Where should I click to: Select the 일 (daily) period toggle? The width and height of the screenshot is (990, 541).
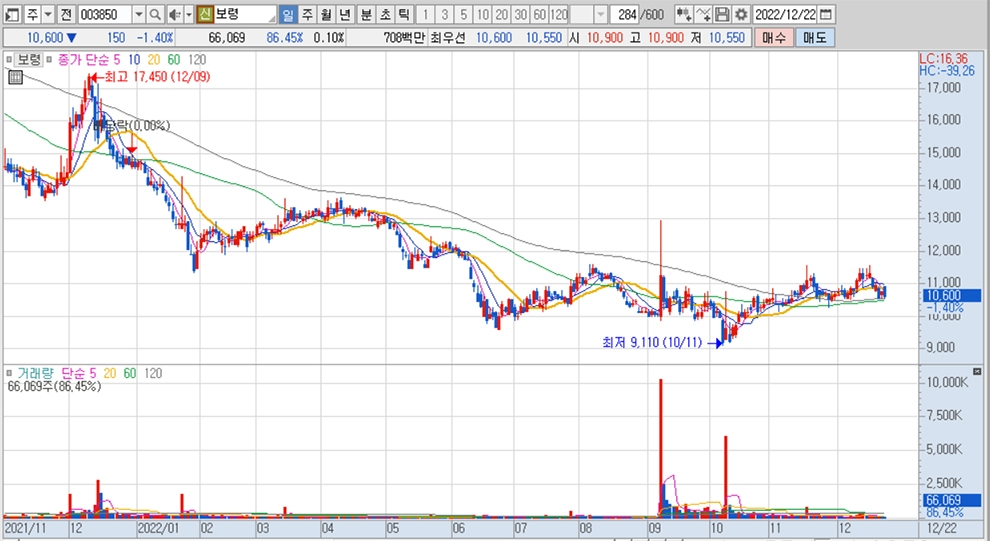pos(287,15)
